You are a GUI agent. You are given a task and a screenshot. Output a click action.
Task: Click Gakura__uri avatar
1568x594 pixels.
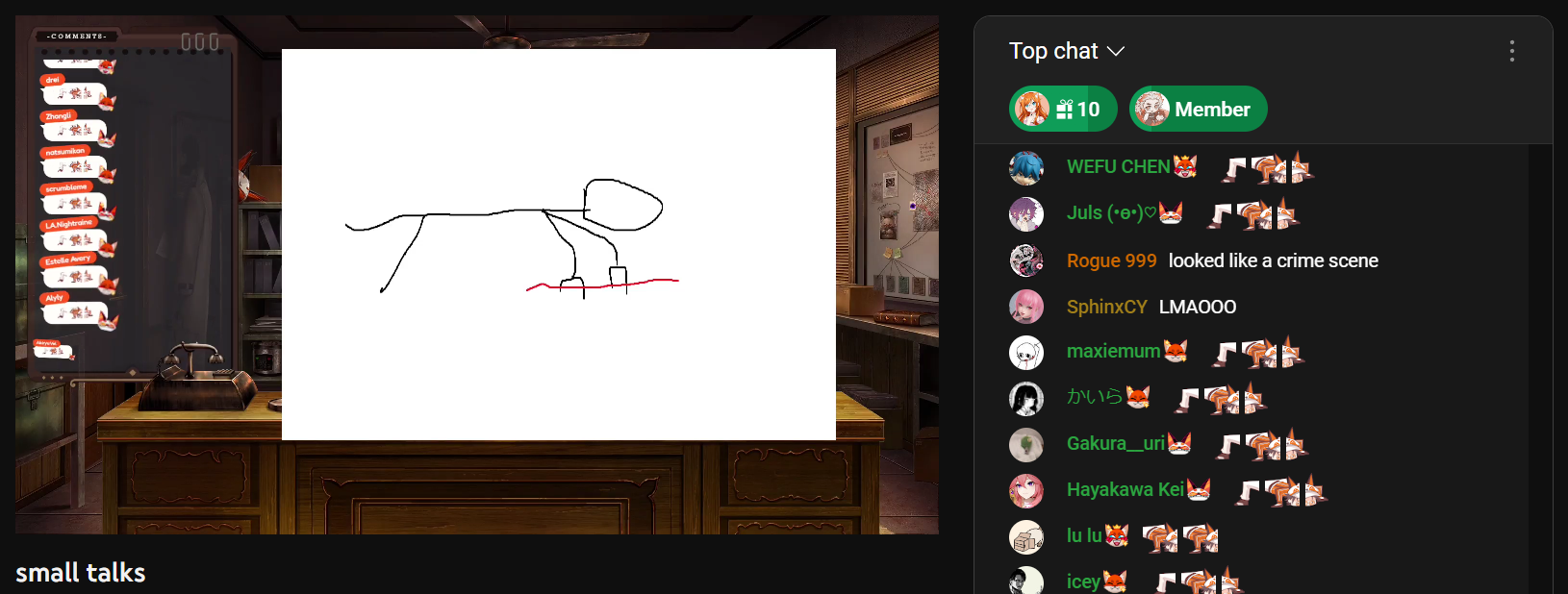pyautogui.click(x=1026, y=445)
